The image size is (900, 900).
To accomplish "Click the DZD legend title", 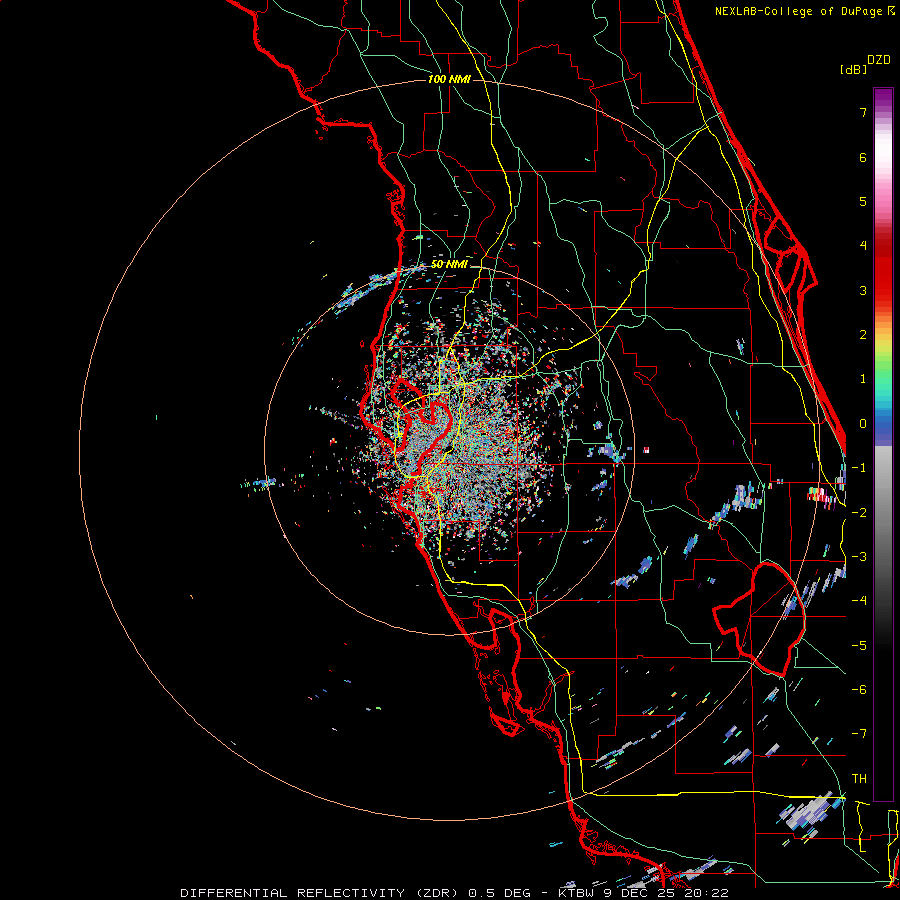I will pyautogui.click(x=878, y=60).
